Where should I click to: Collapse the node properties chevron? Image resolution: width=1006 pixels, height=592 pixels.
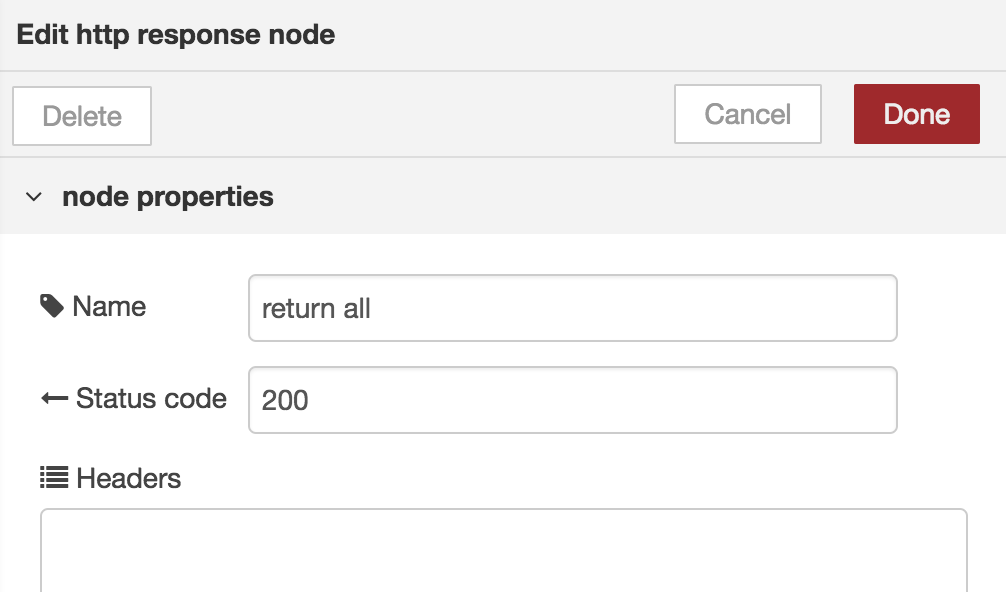pyautogui.click(x=34, y=197)
